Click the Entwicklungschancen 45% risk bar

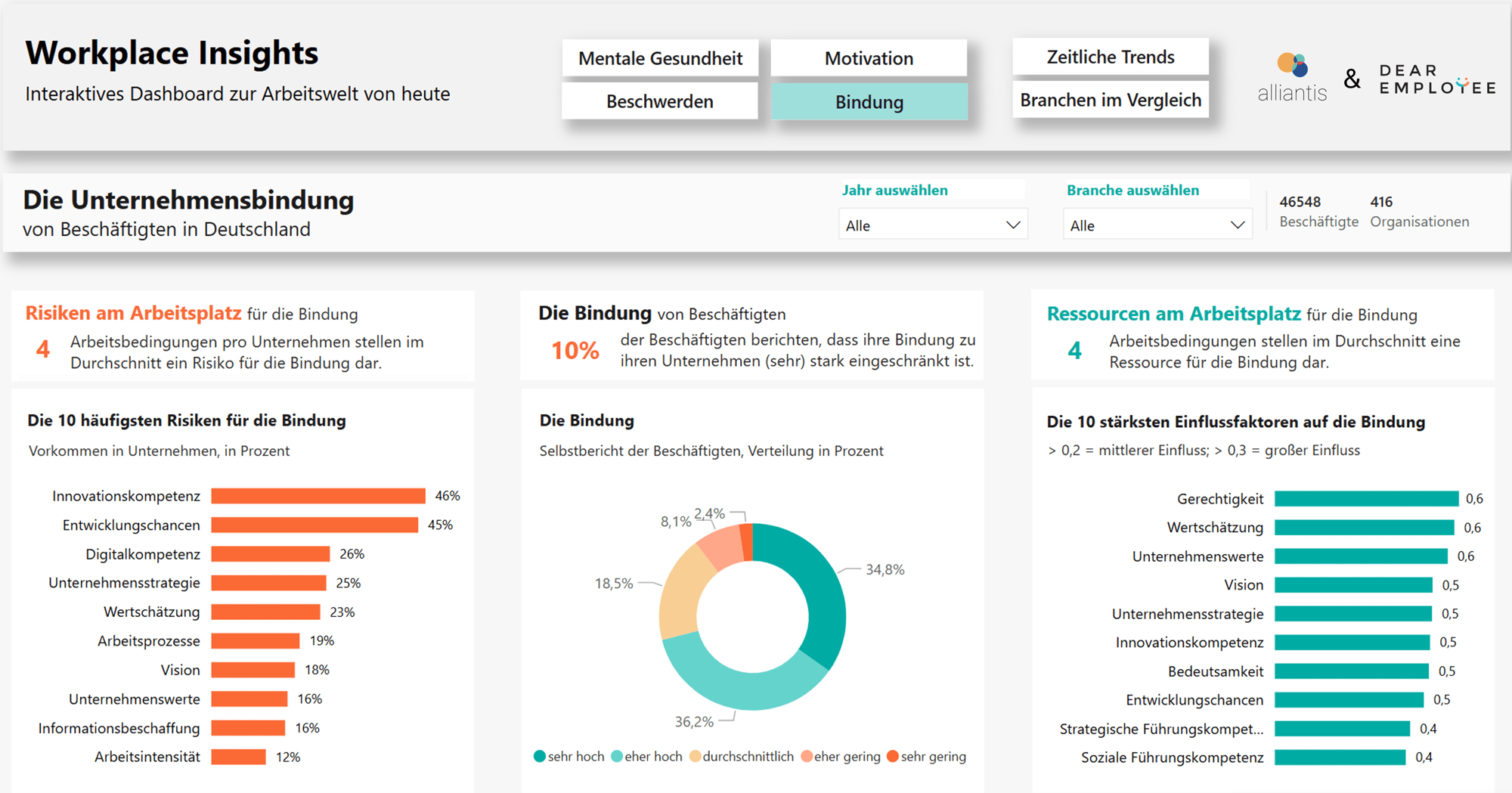[314, 525]
